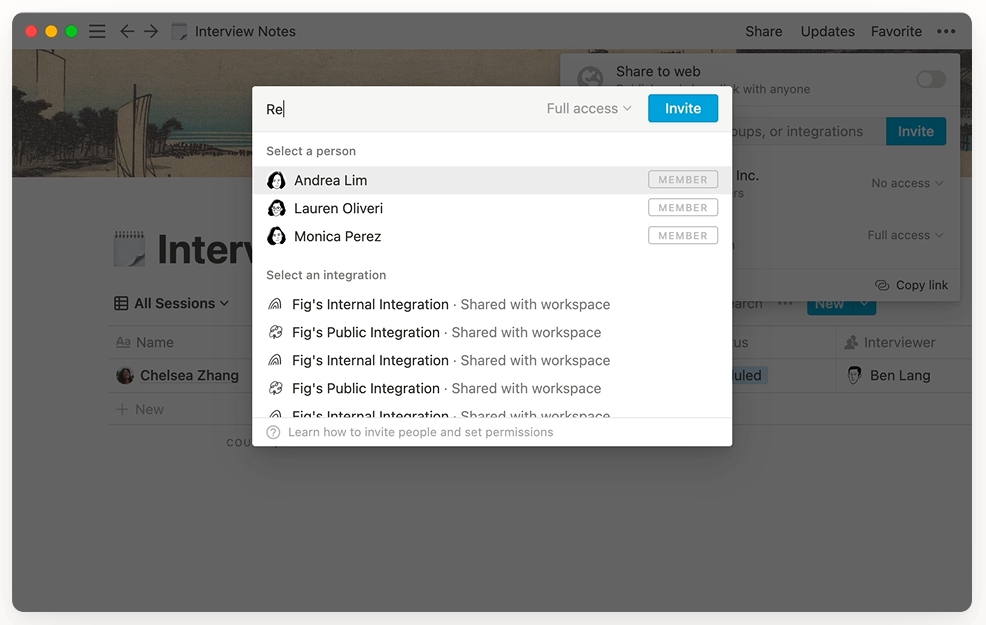This screenshot has height=625, width=986.
Task: Select the second Fig's Public Integration row
Action: (x=492, y=389)
